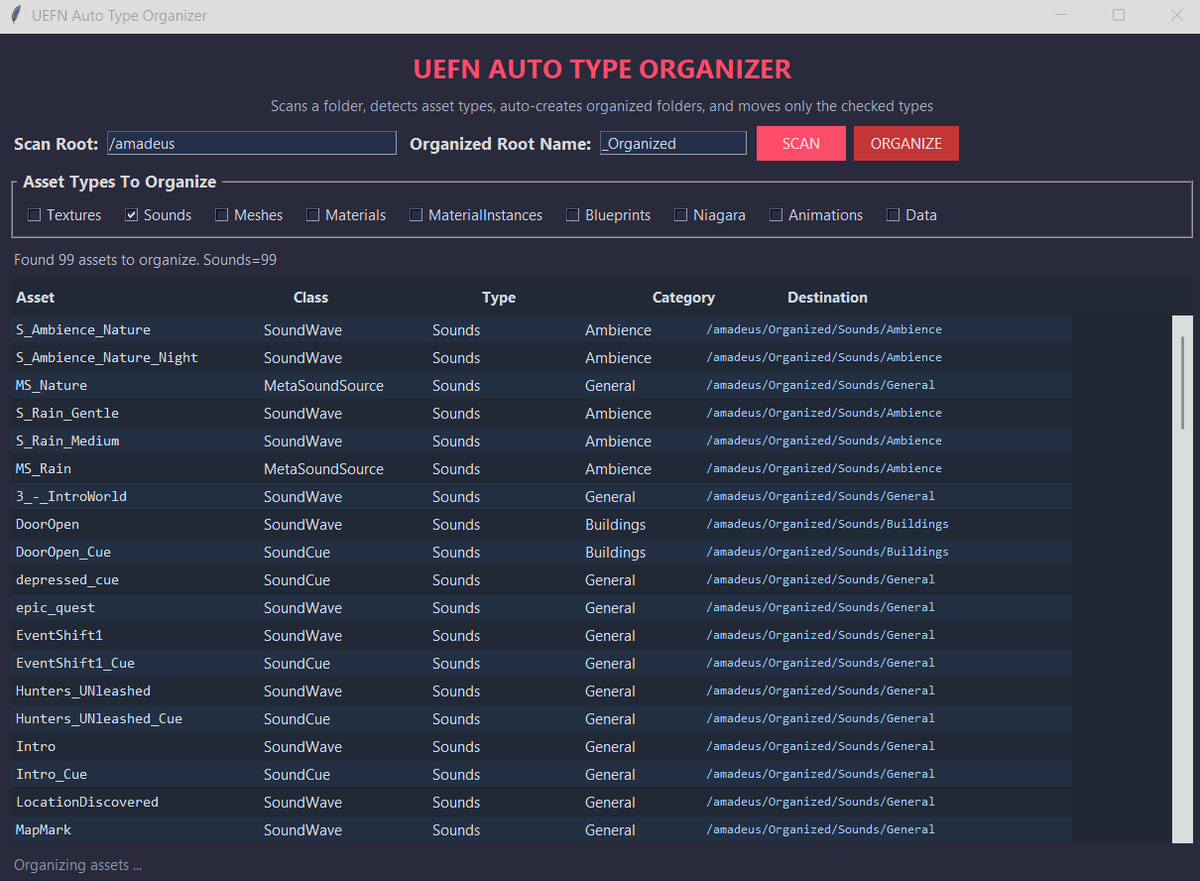The height and width of the screenshot is (881, 1200).
Task: Click destination path of S_Ambience_Nature row
Action: pos(824,329)
